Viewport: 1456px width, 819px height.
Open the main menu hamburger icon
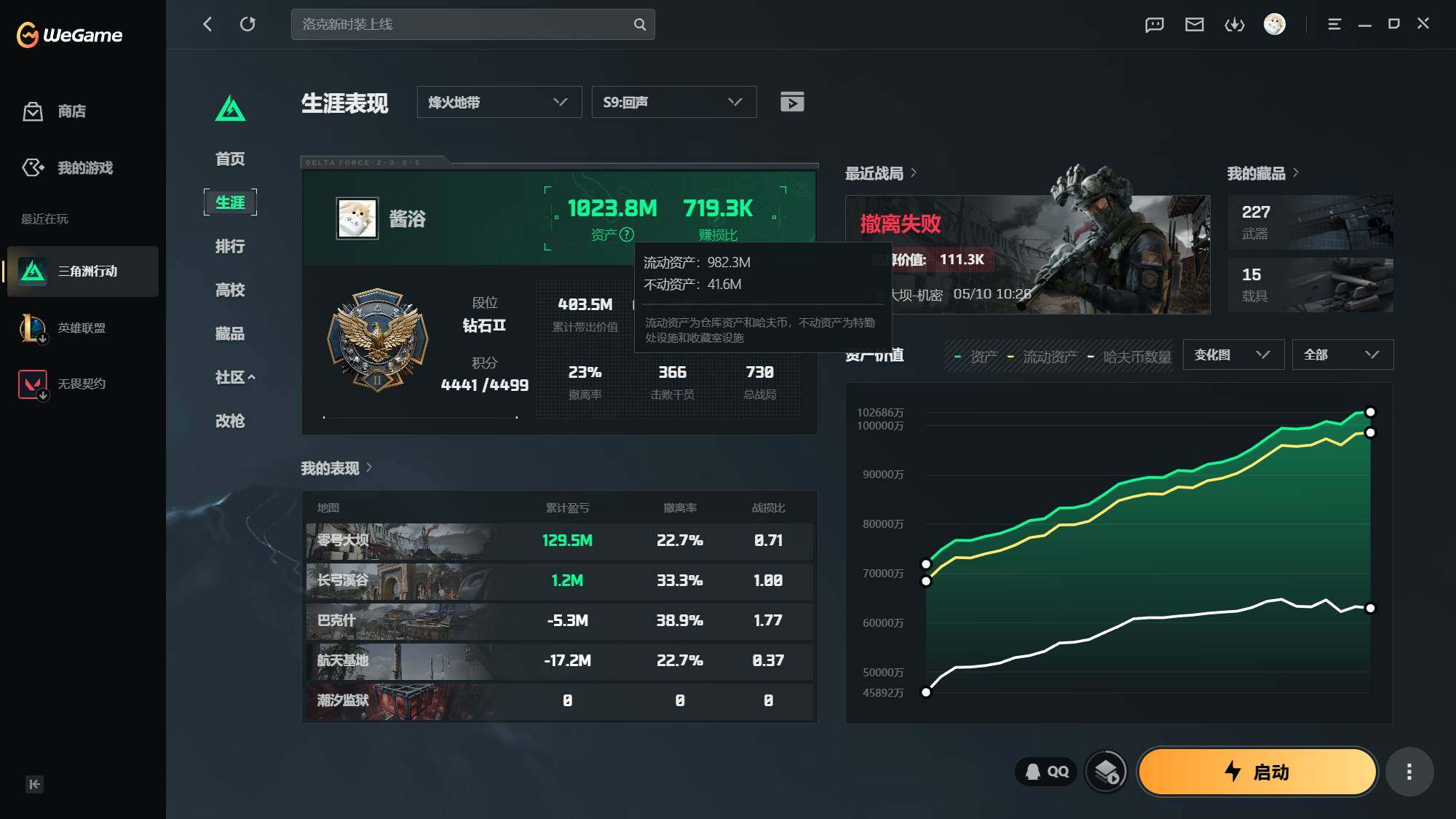pyautogui.click(x=1334, y=24)
